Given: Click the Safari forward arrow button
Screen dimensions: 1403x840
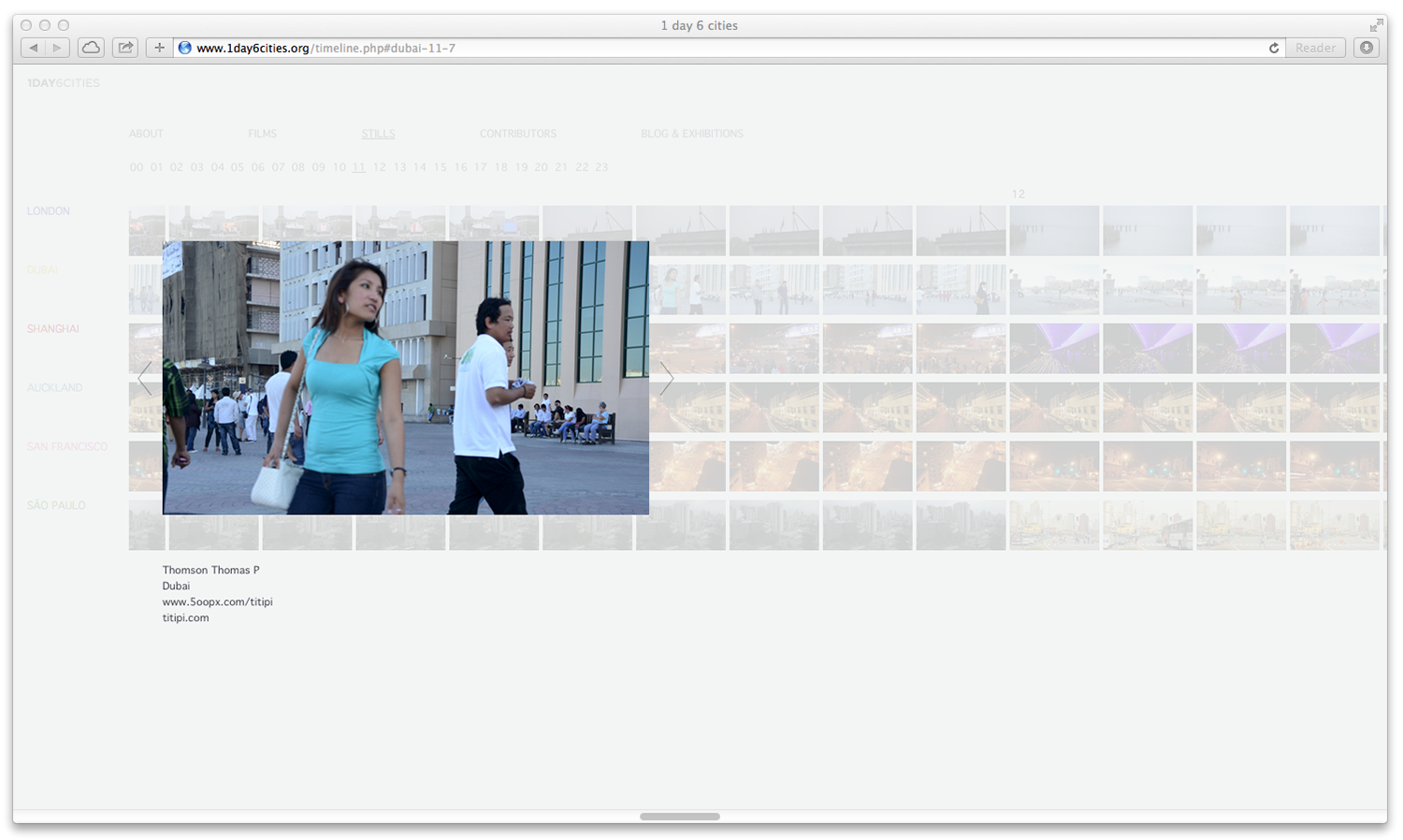Looking at the screenshot, I should 58,48.
